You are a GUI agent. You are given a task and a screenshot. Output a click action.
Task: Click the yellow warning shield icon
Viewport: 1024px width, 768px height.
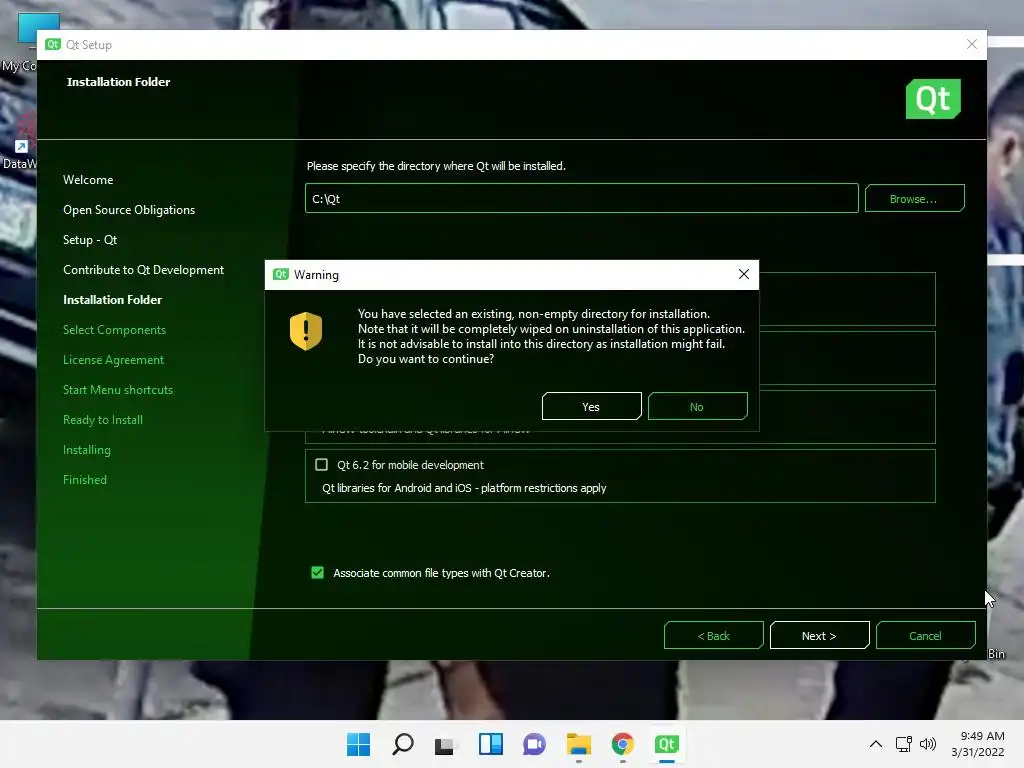pyautogui.click(x=306, y=331)
